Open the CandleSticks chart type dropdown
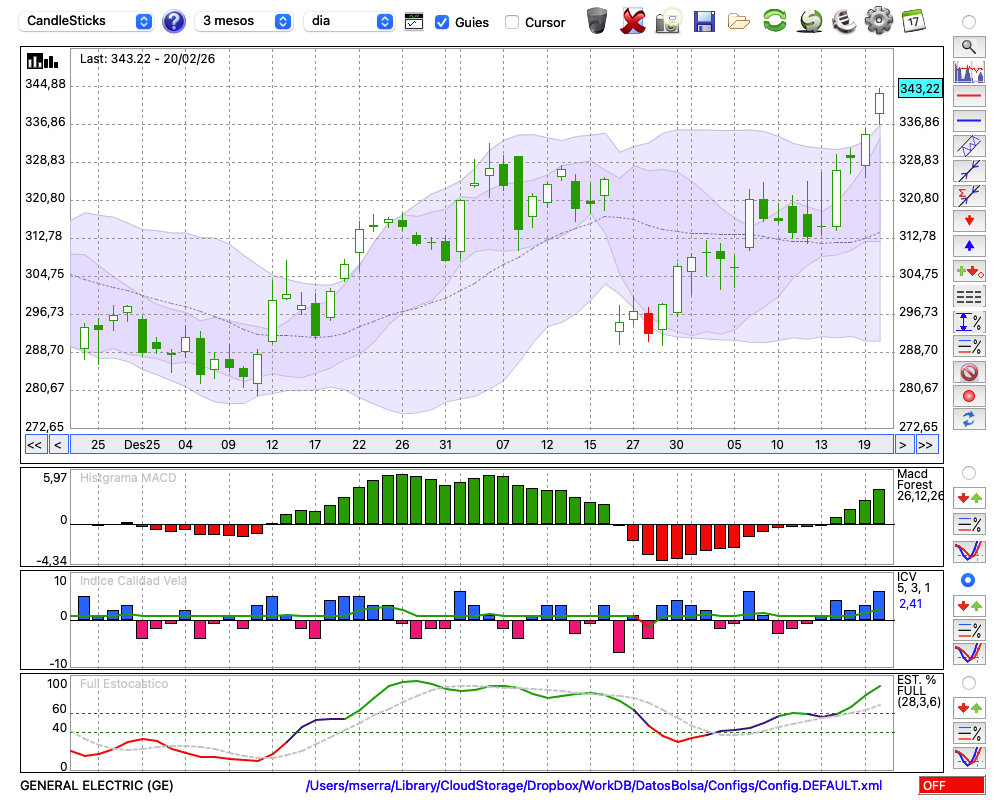This screenshot has width=1000, height=800. pos(86,21)
